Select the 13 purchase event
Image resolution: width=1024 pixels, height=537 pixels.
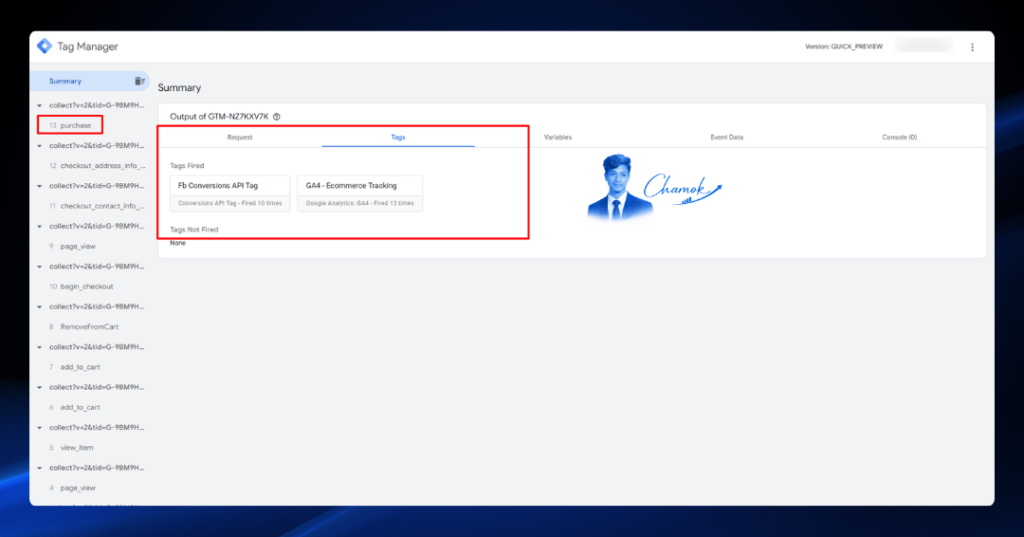tap(71, 125)
